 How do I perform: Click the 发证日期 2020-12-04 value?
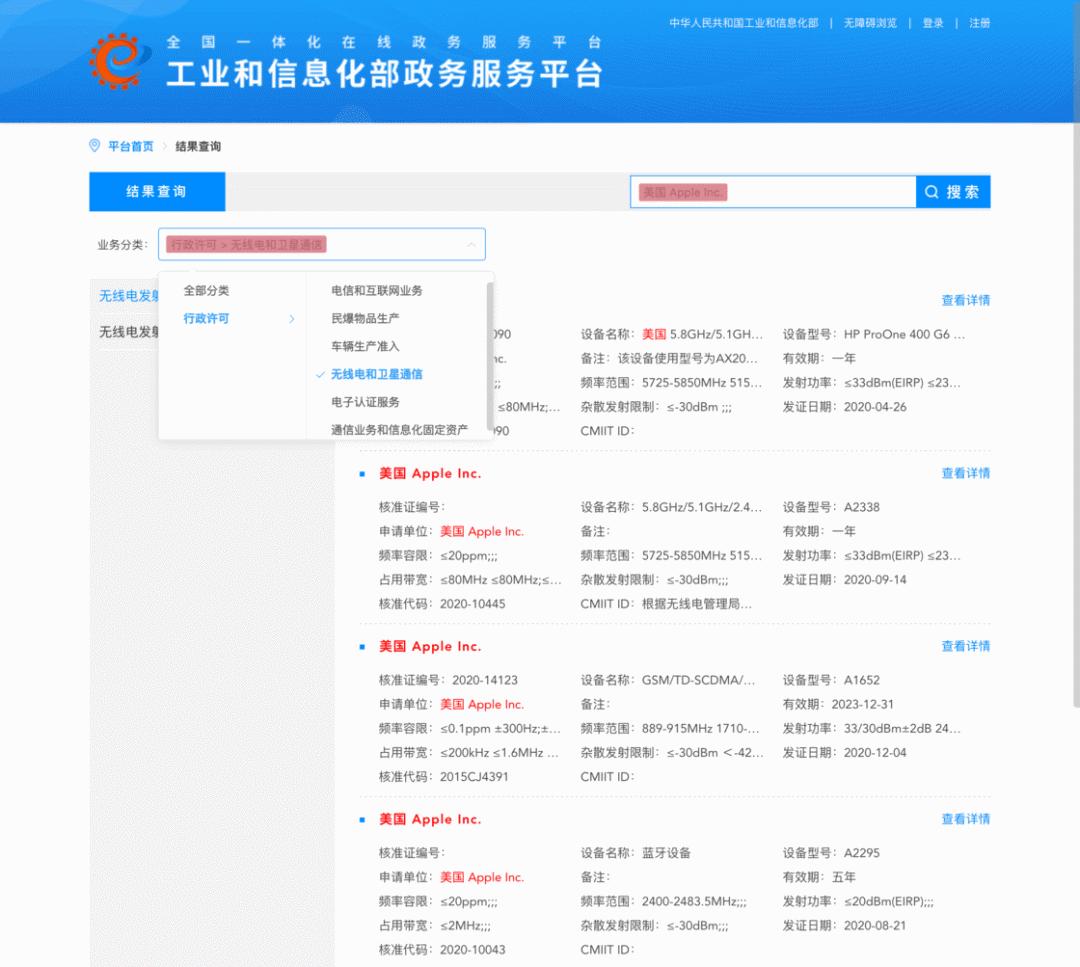(875, 753)
